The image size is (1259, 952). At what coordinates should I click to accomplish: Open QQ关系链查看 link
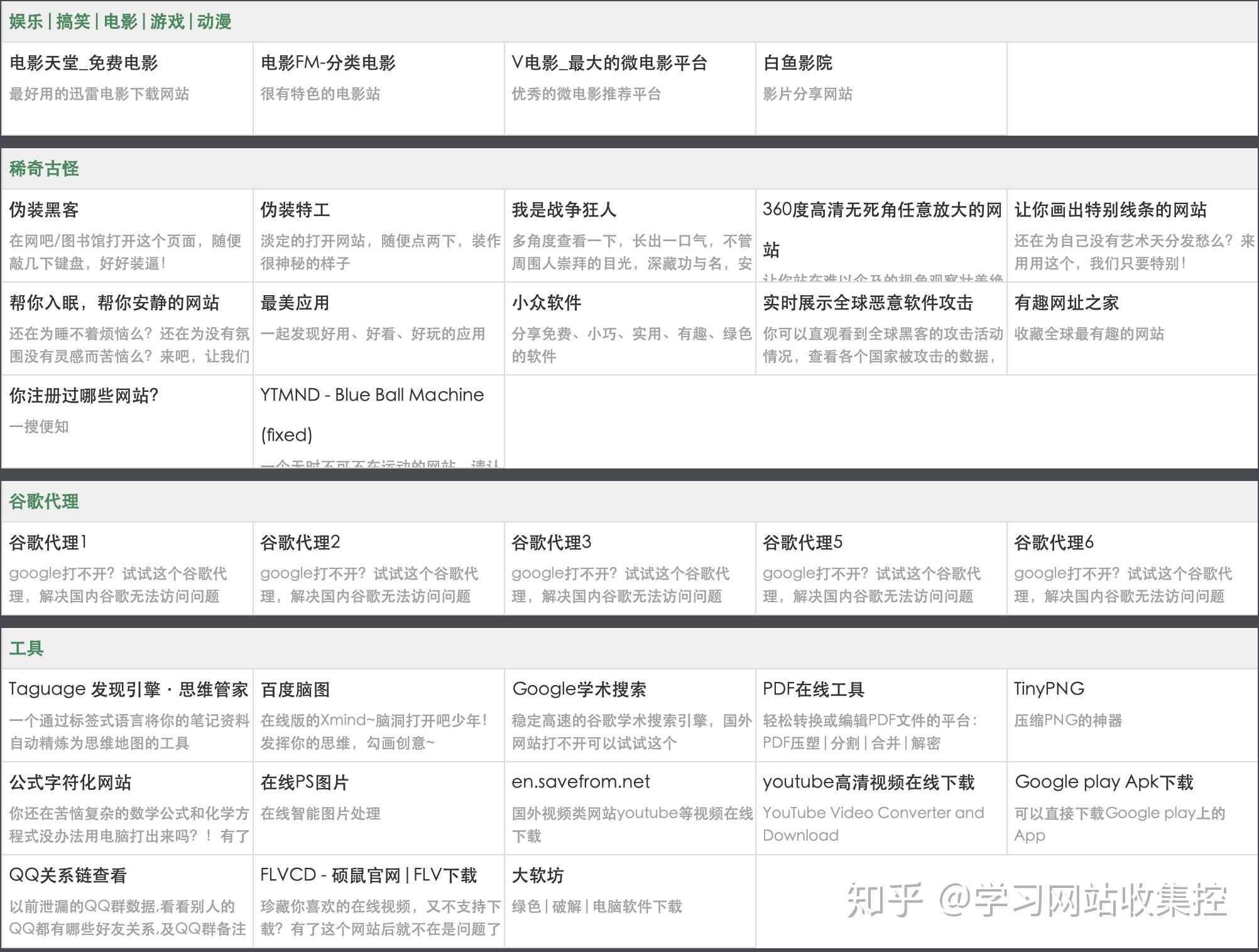pos(68,875)
